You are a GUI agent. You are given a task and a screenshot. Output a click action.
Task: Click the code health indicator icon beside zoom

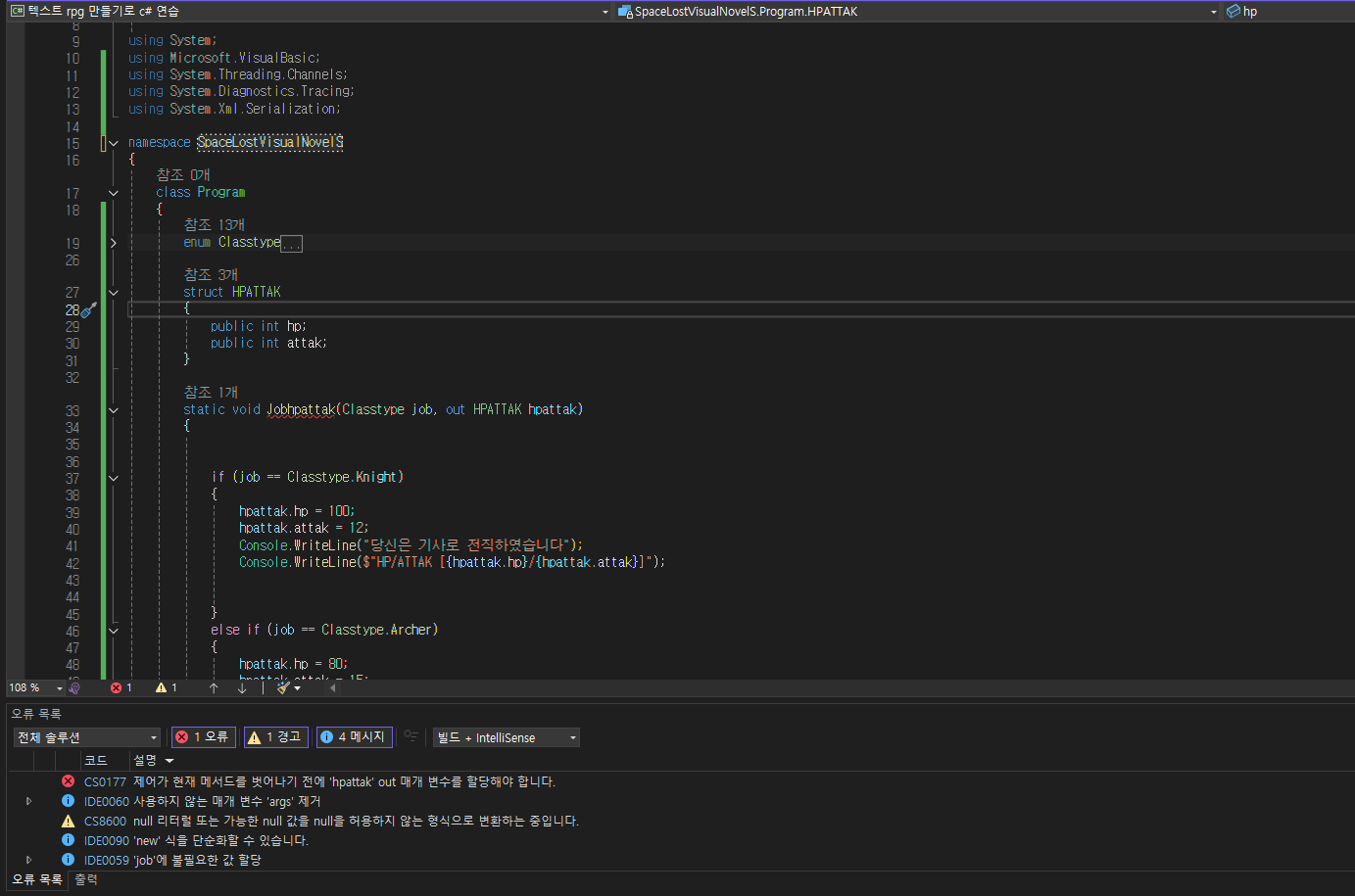(74, 687)
